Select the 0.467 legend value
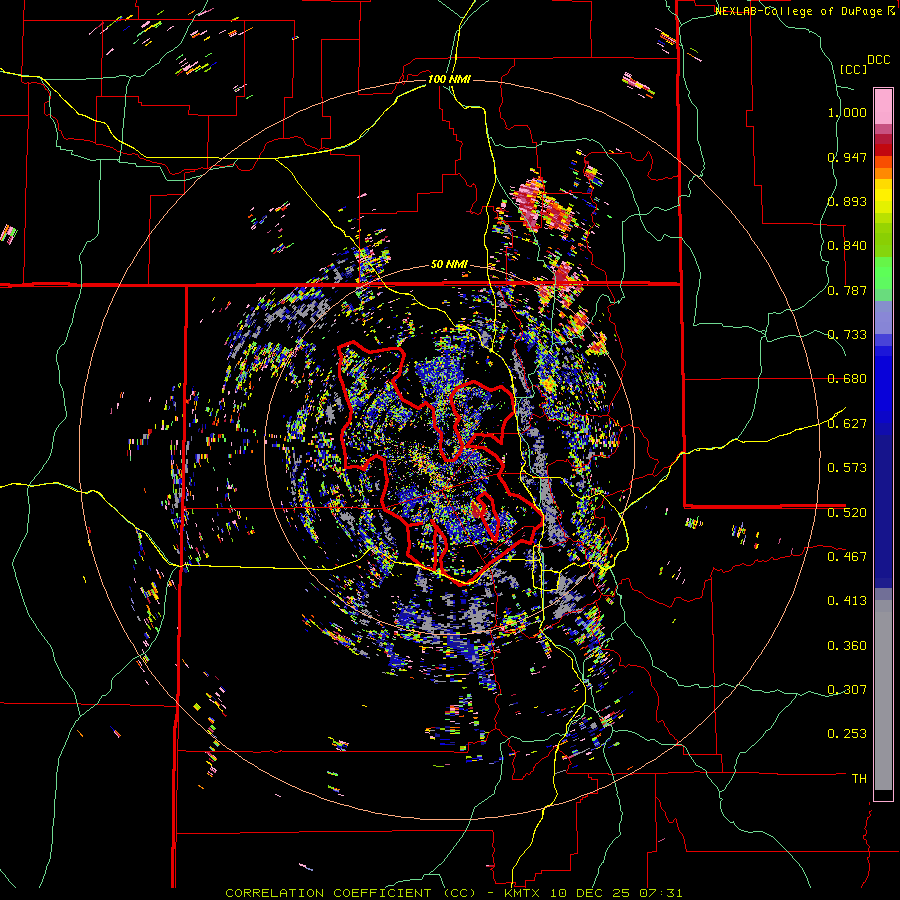Image resolution: width=900 pixels, height=900 pixels. (847, 557)
